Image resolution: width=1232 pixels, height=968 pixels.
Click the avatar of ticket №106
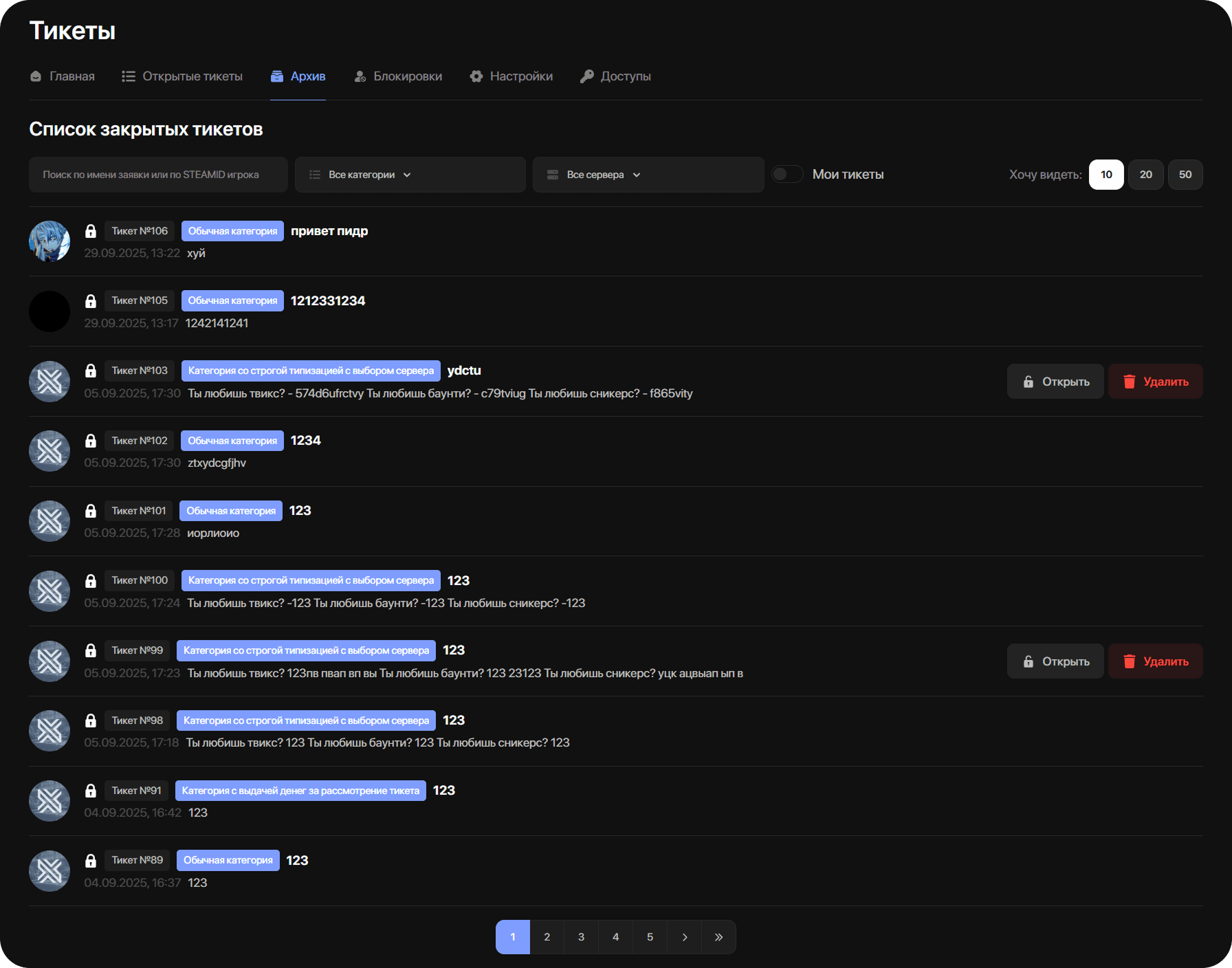pos(49,241)
